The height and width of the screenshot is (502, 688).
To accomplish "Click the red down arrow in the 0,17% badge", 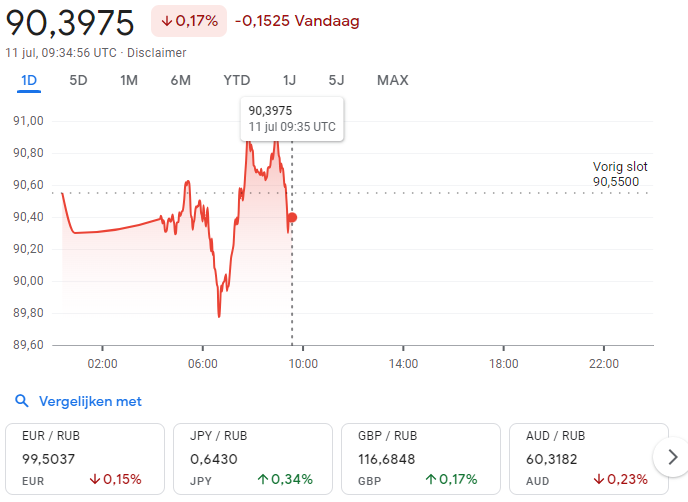I will click(167, 21).
